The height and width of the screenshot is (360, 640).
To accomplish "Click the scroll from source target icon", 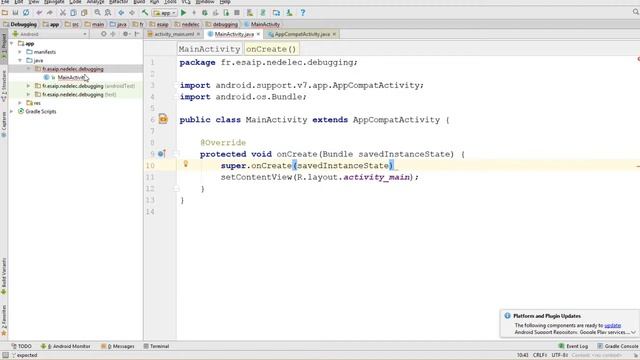I will [x=104, y=34].
